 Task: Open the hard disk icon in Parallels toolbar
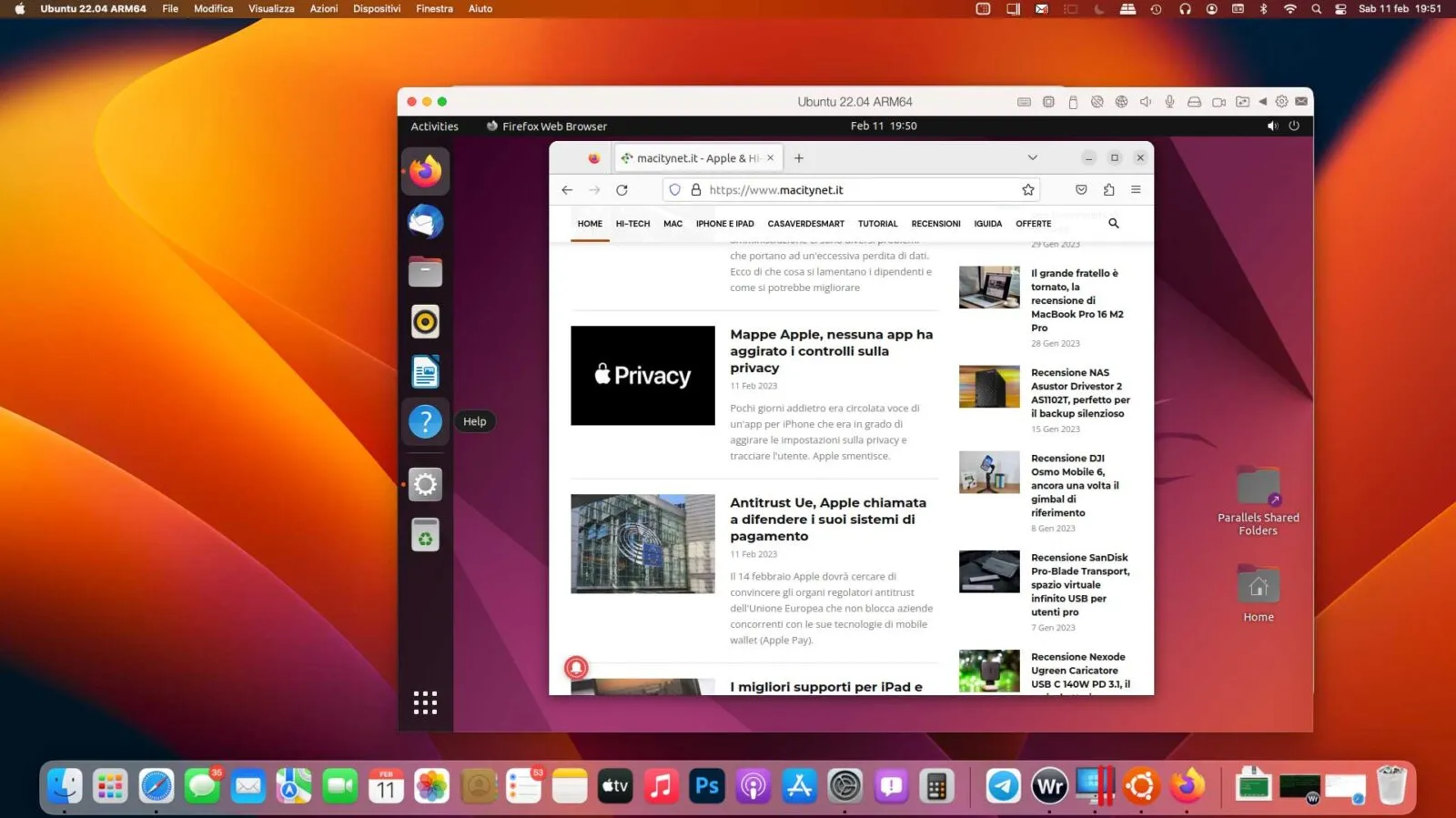1194,102
